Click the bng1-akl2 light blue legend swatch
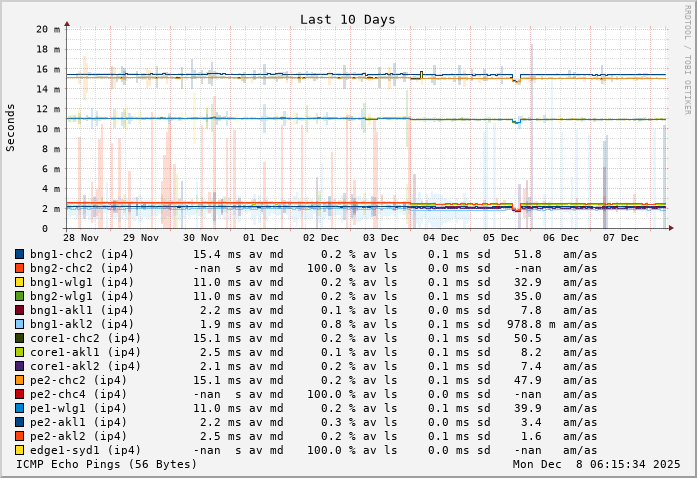697x478 pixels. pyautogui.click(x=19, y=324)
